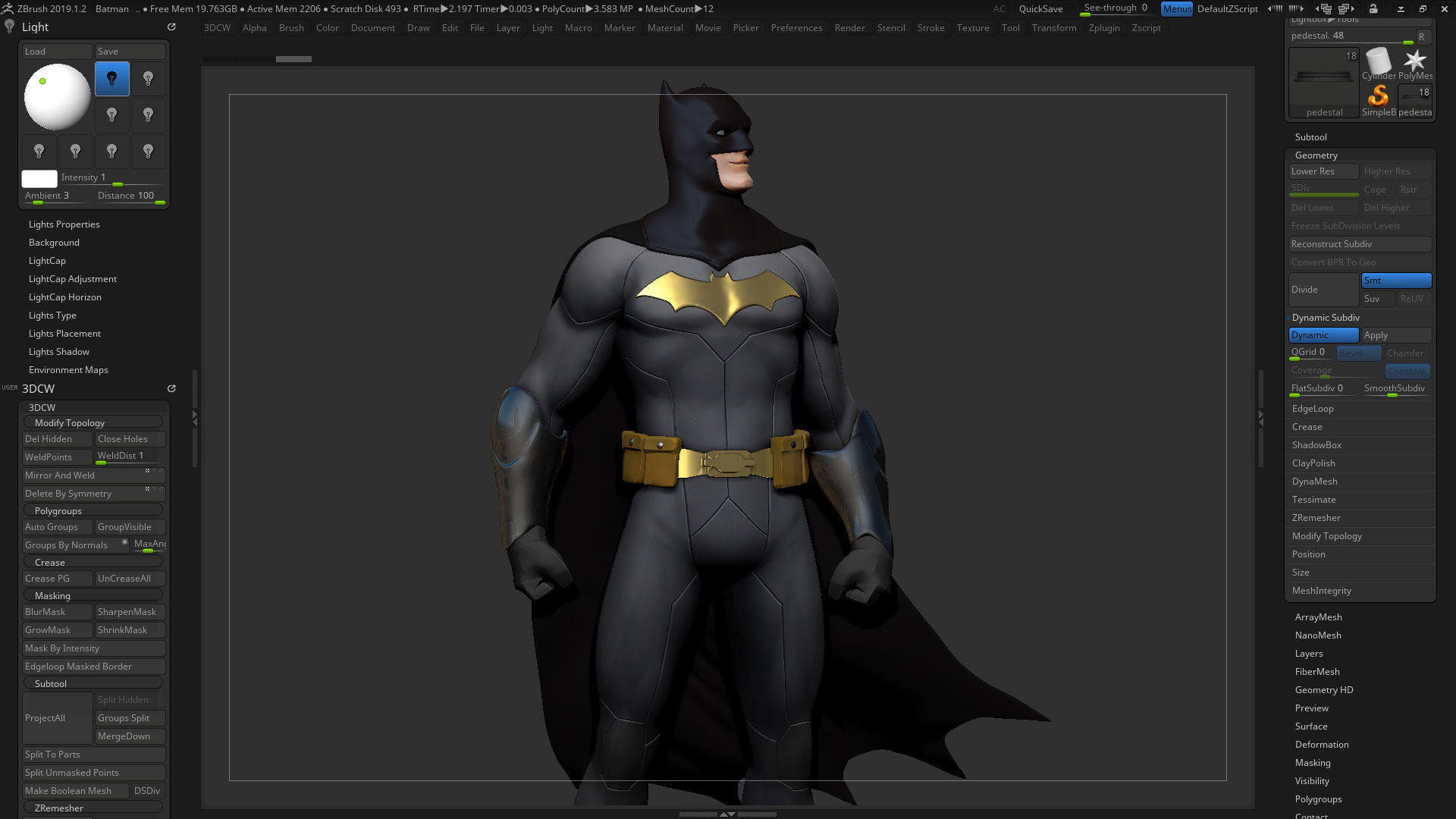Select the large pedestal tool thumbnail

tap(1324, 83)
